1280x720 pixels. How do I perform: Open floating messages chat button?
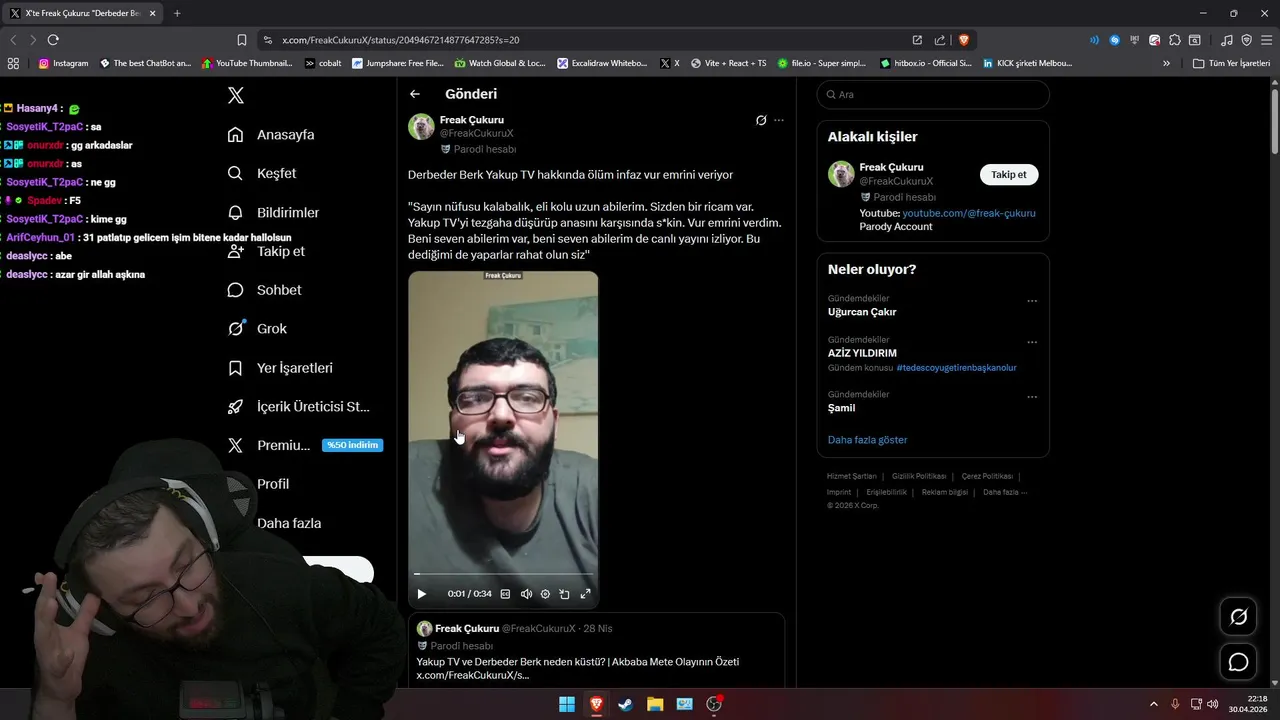click(x=1238, y=662)
